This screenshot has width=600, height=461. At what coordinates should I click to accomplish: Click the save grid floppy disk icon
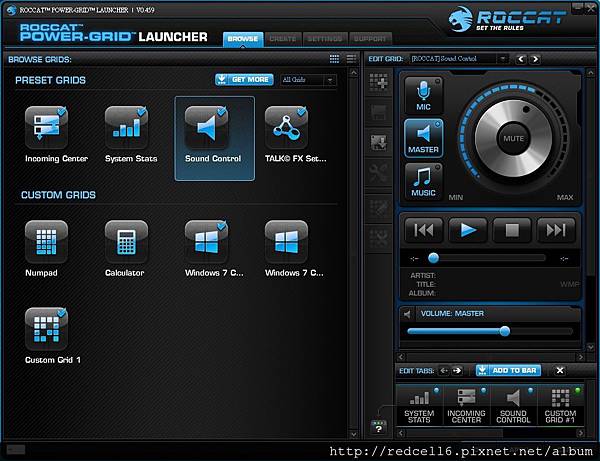coord(378,113)
